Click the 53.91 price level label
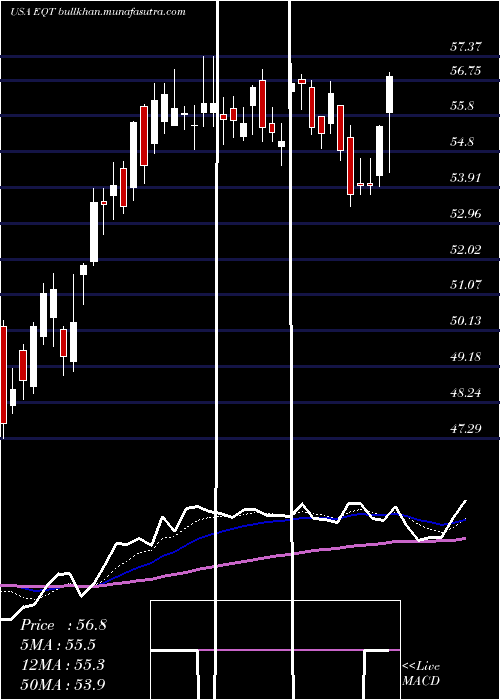Viewport: 500px width, 700px height. [x=466, y=178]
